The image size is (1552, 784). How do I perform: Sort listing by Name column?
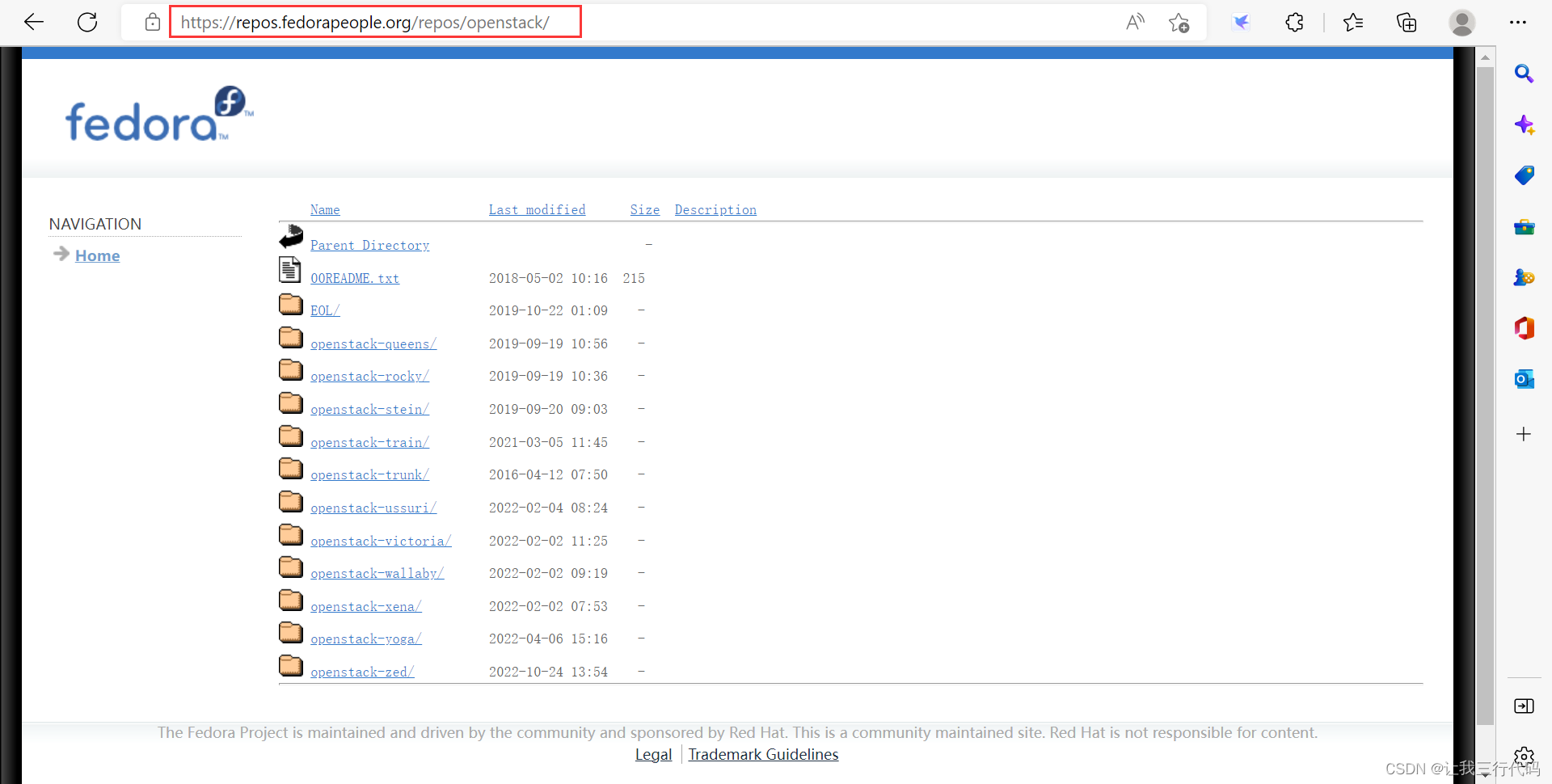click(x=325, y=210)
